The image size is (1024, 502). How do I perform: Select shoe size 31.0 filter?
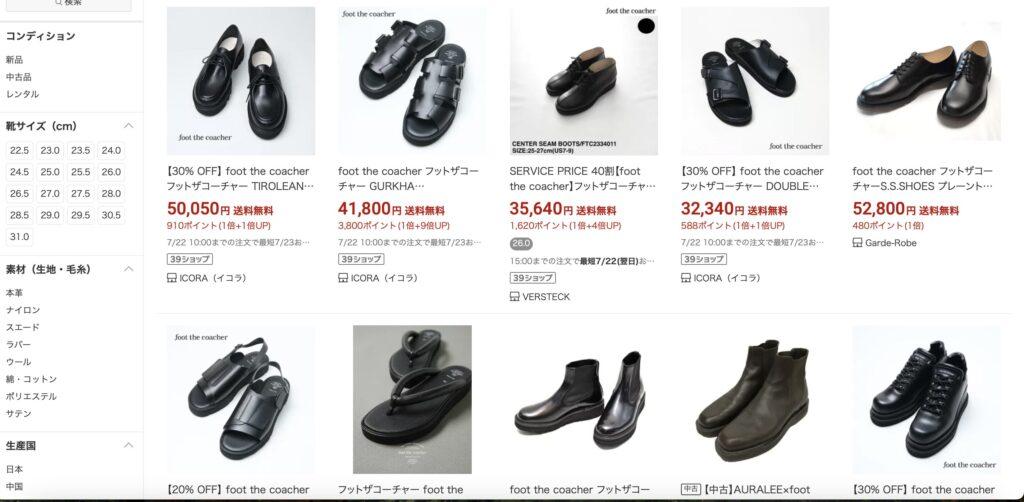click(19, 237)
